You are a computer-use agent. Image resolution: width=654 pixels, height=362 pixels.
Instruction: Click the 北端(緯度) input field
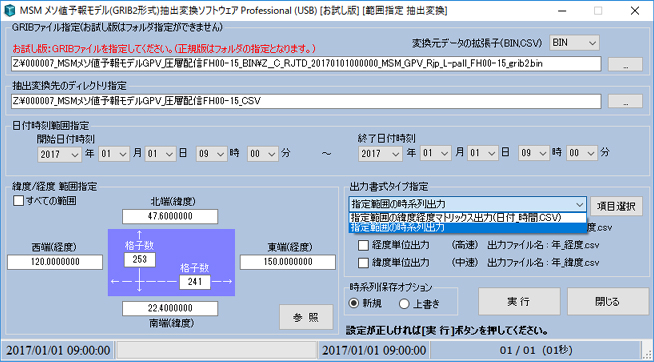coord(170,216)
